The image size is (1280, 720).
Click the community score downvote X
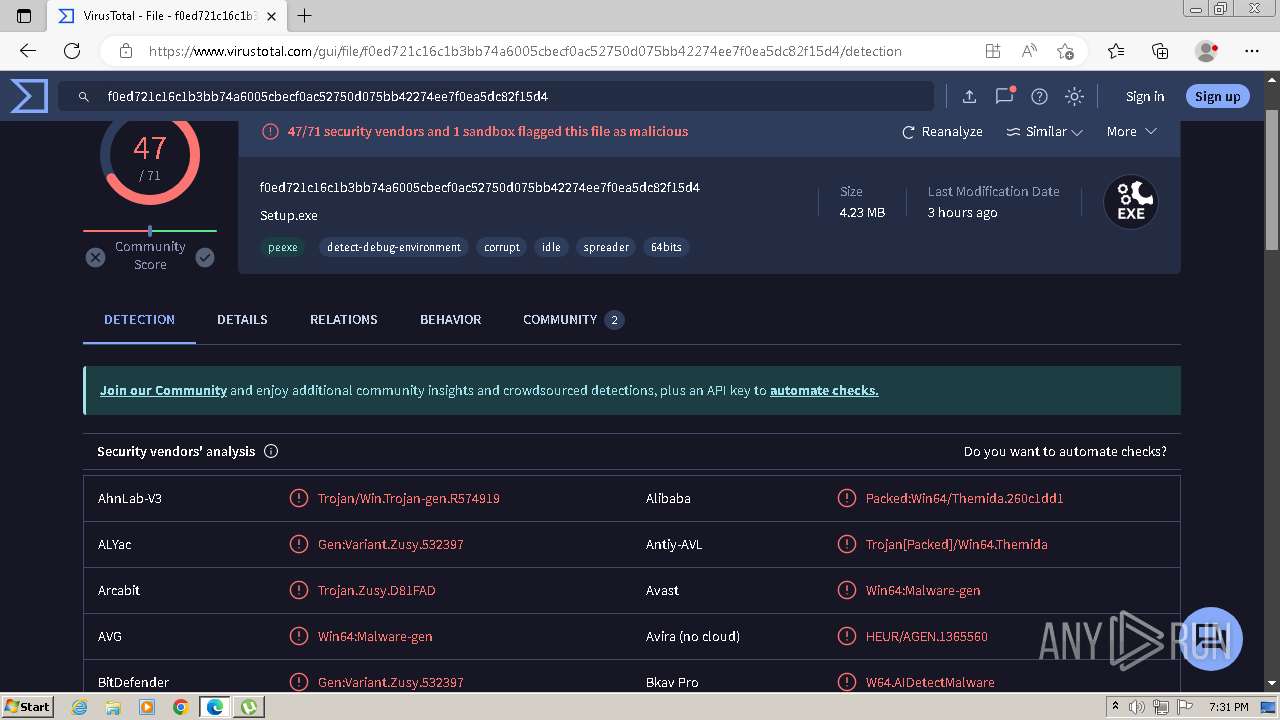(x=95, y=257)
